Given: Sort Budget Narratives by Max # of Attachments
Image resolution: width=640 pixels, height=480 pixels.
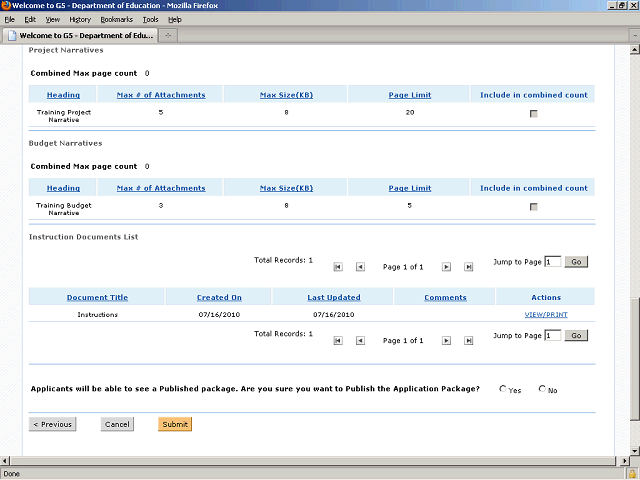Looking at the screenshot, I should pos(161,188).
